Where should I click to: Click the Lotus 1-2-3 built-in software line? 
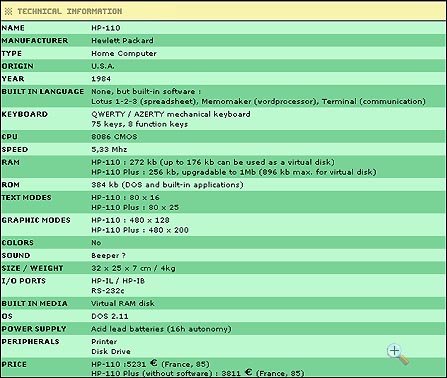tap(258, 101)
